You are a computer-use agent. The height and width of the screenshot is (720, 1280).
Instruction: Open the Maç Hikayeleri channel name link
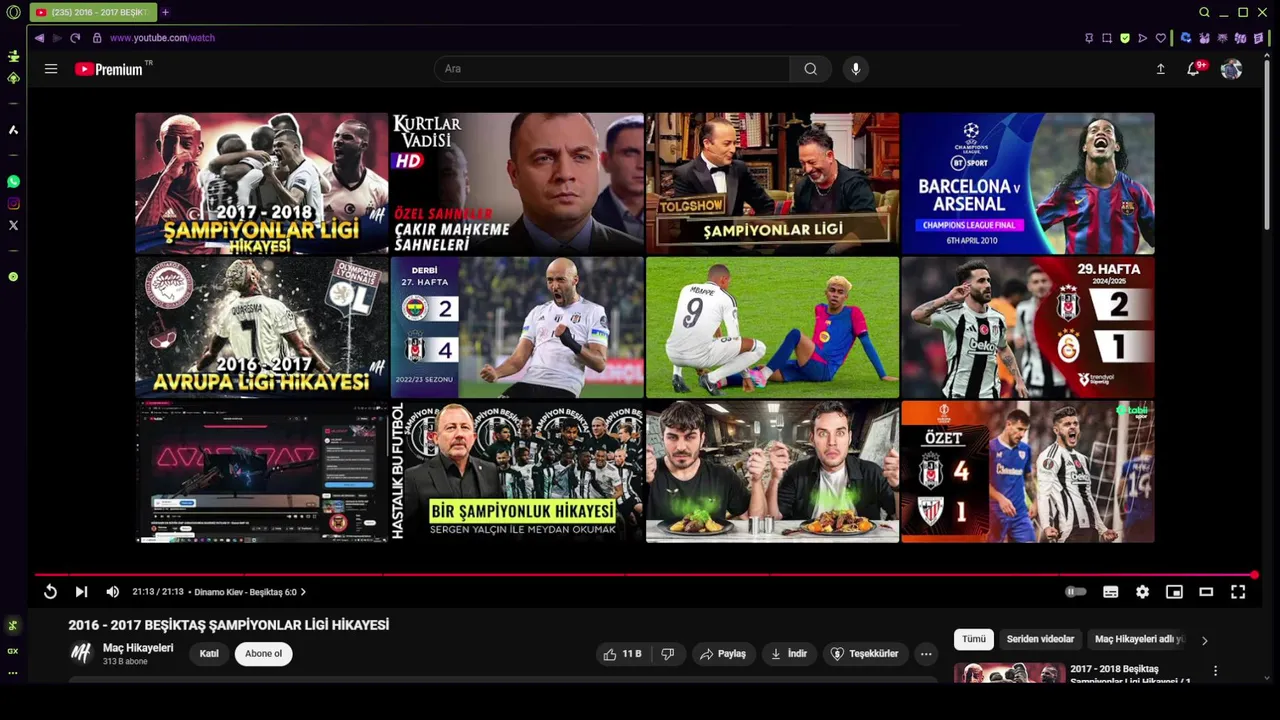(138, 648)
